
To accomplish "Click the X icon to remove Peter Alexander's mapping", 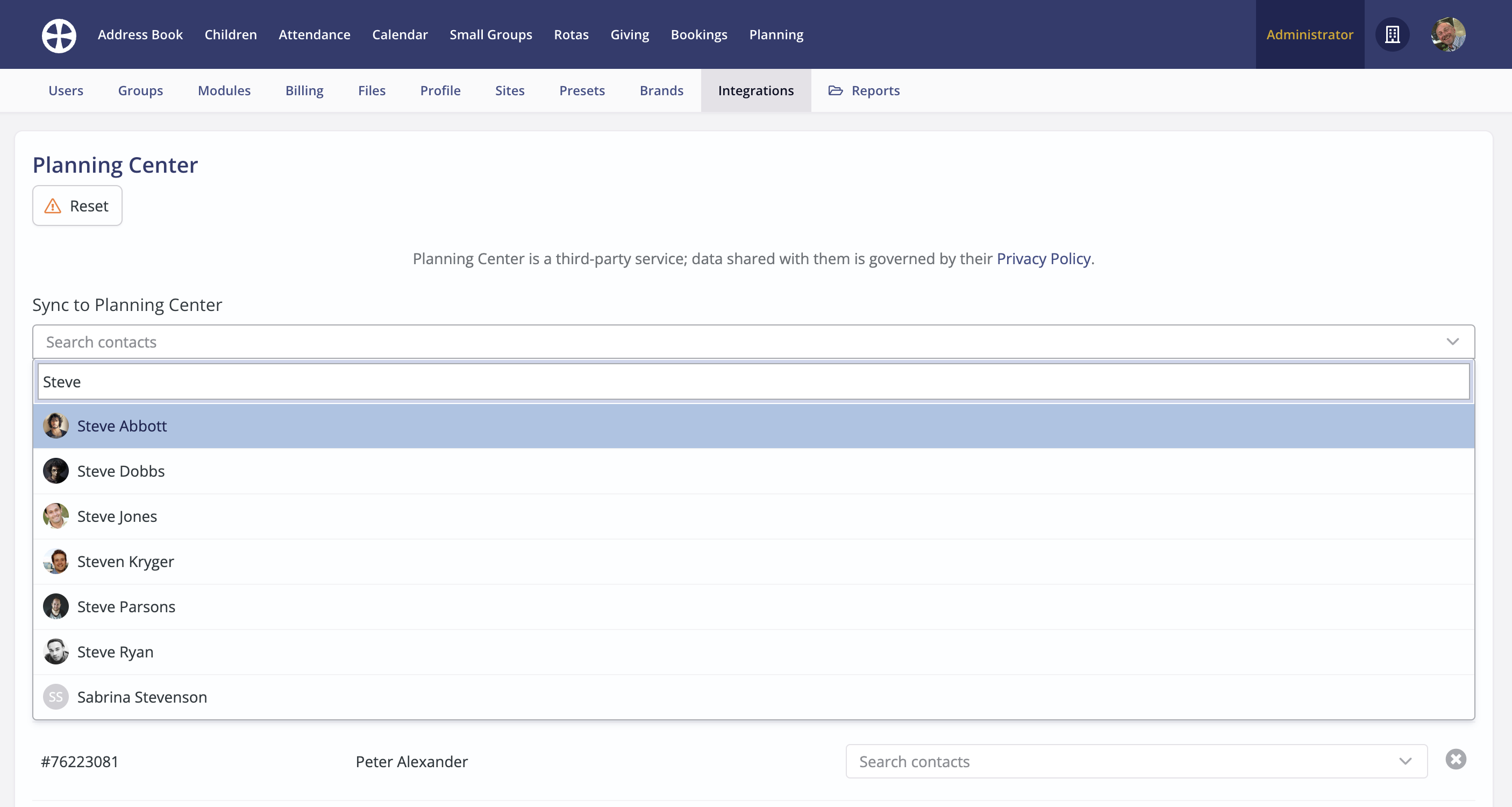I will [x=1455, y=760].
